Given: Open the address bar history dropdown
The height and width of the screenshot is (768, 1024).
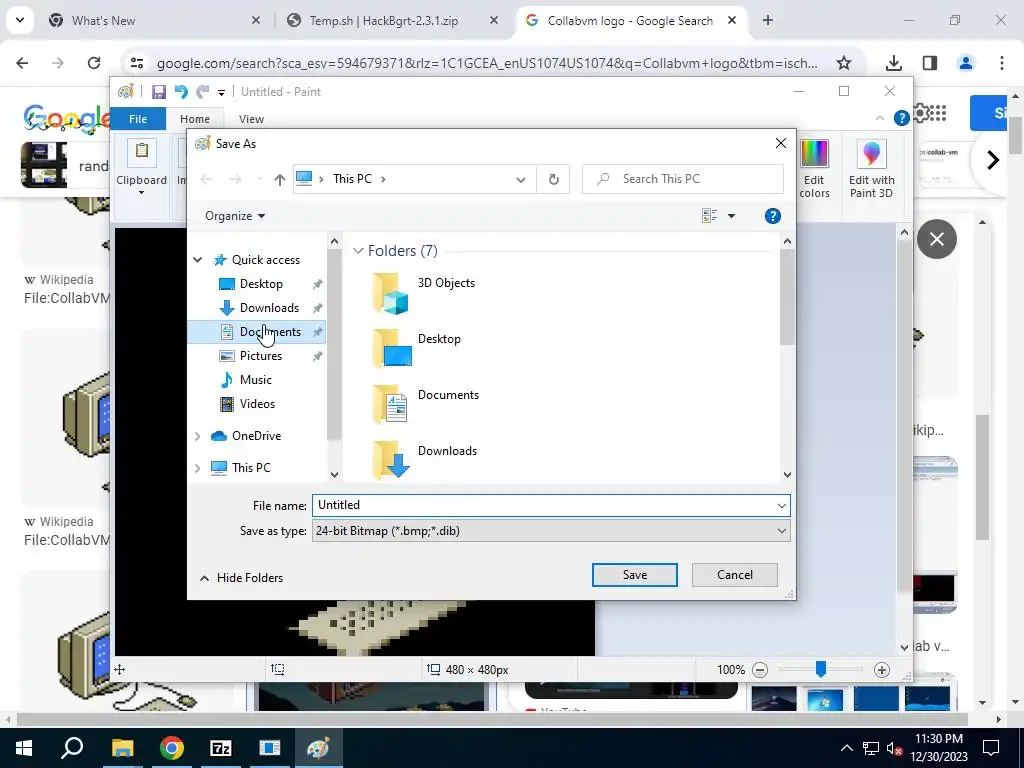Looking at the screenshot, I should (520, 180).
